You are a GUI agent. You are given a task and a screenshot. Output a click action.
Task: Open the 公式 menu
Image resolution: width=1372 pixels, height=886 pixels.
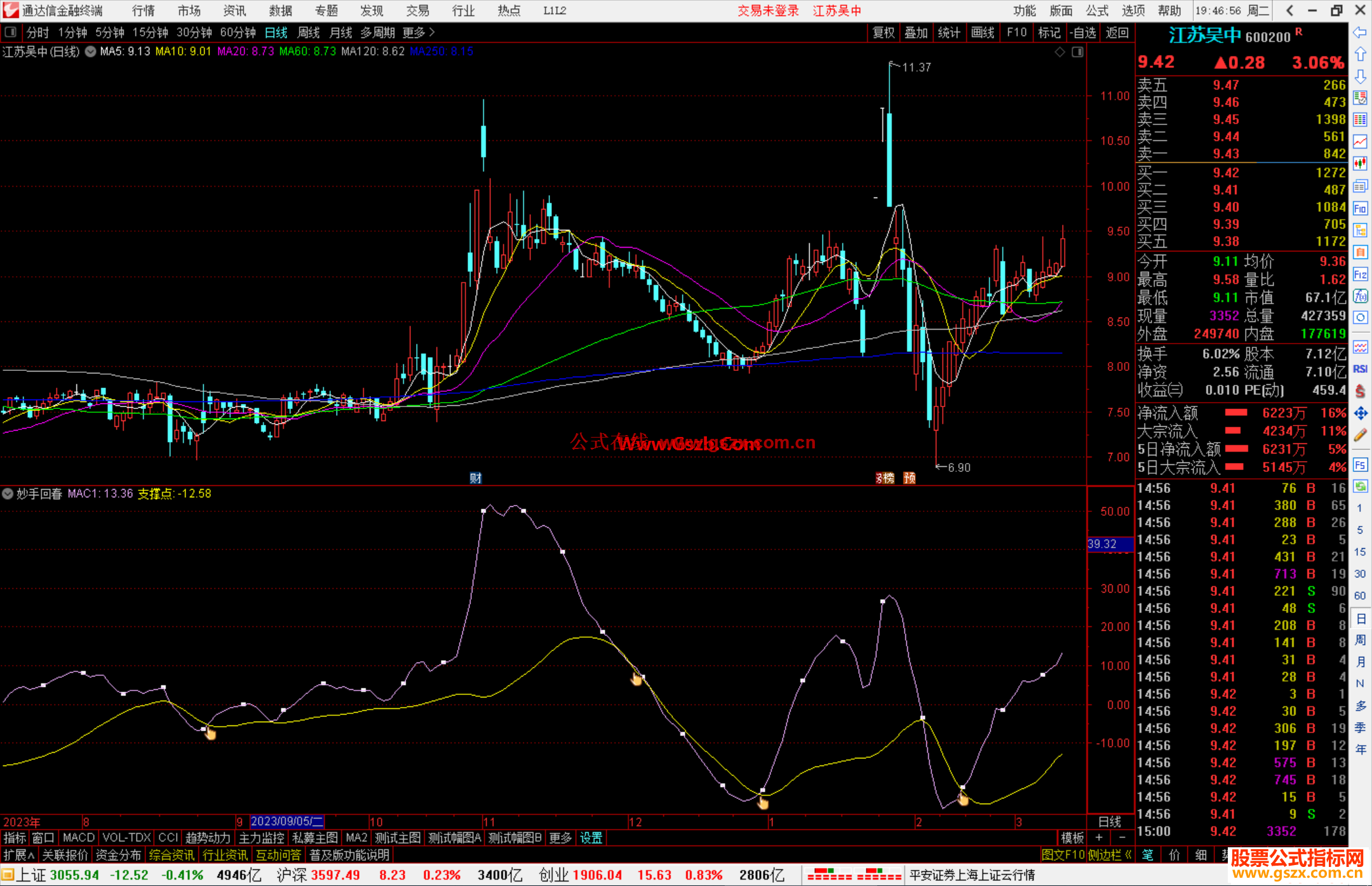coord(1097,11)
